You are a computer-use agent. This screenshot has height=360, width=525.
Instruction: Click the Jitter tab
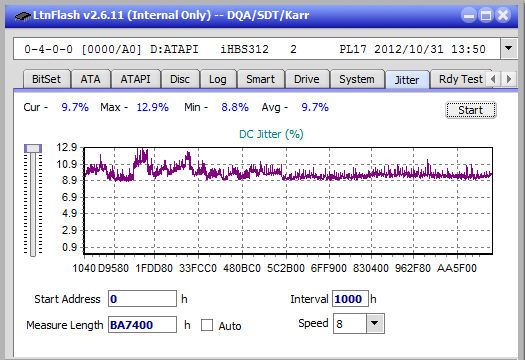coord(407,80)
